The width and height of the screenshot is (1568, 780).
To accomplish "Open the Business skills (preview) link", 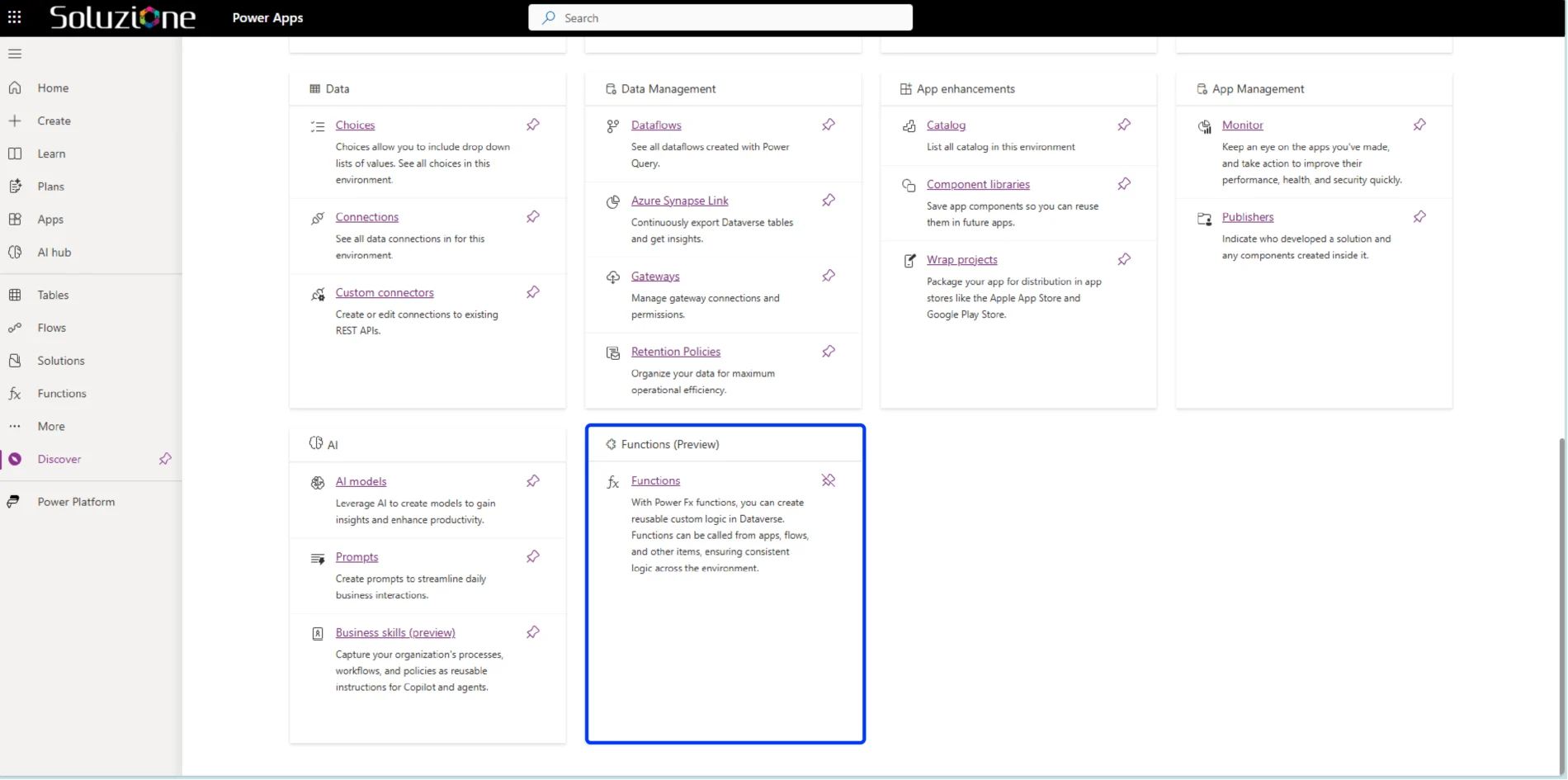I will point(395,633).
